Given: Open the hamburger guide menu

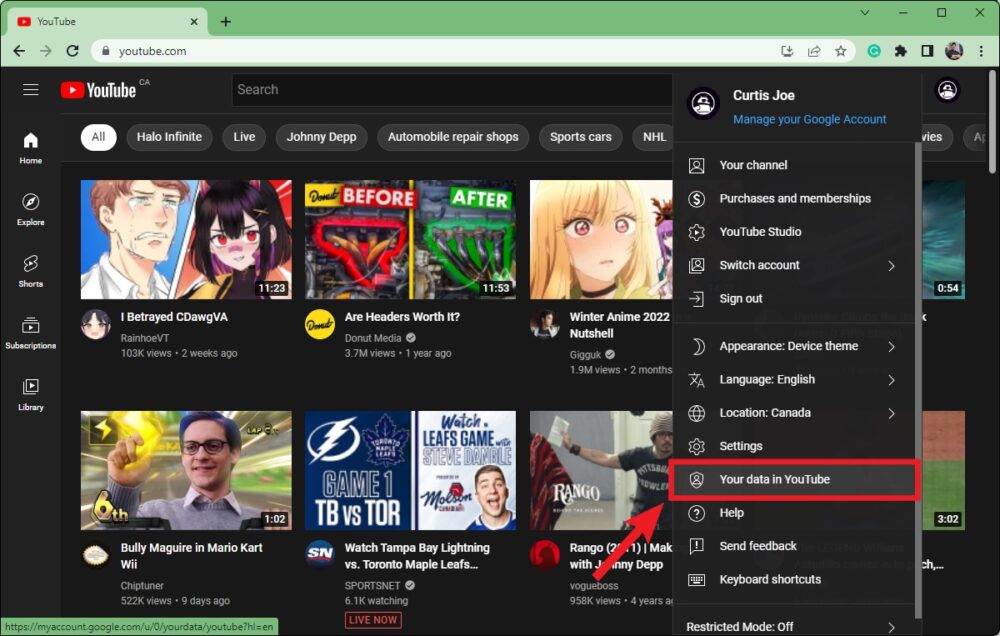Looking at the screenshot, I should (31, 90).
